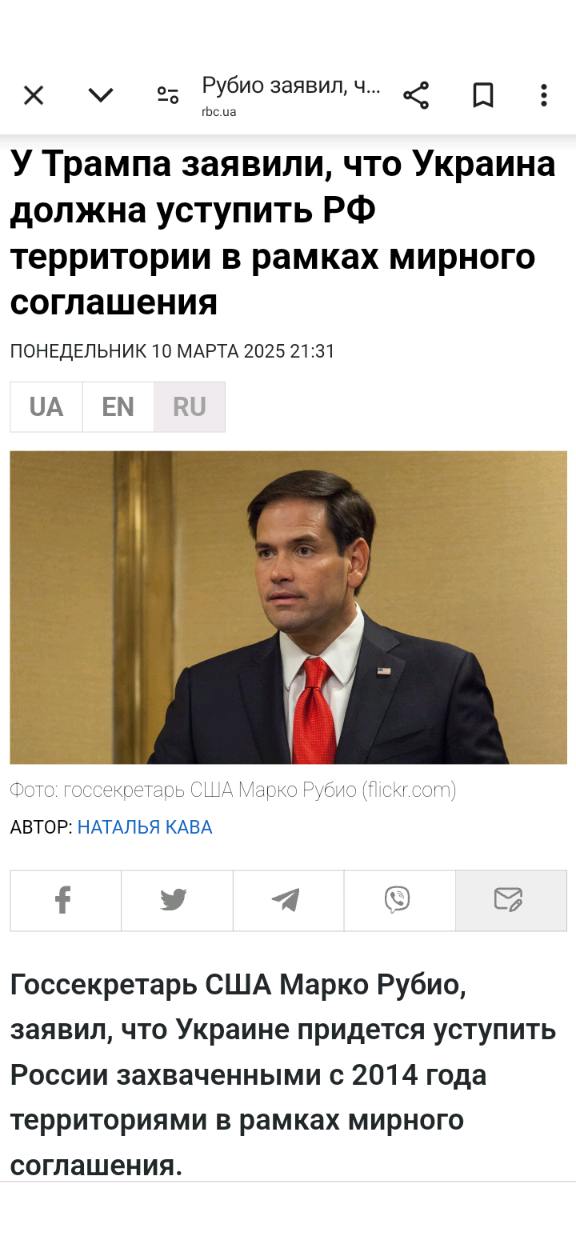Share article on Facebook

click(65, 900)
